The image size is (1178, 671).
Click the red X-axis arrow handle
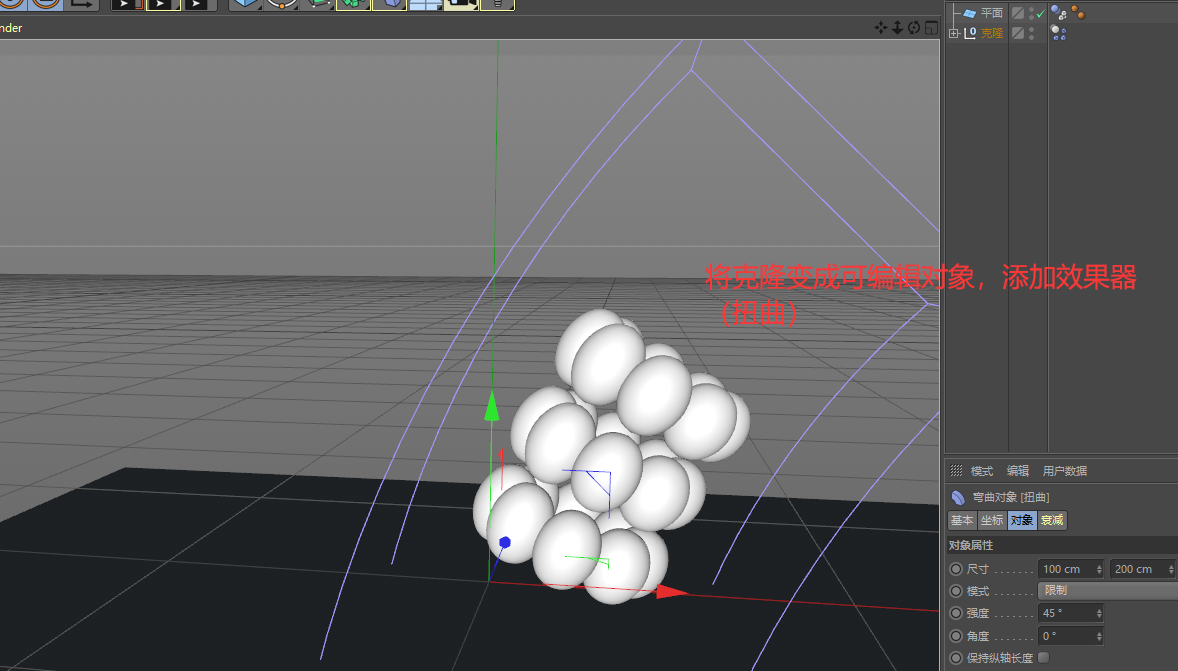672,591
